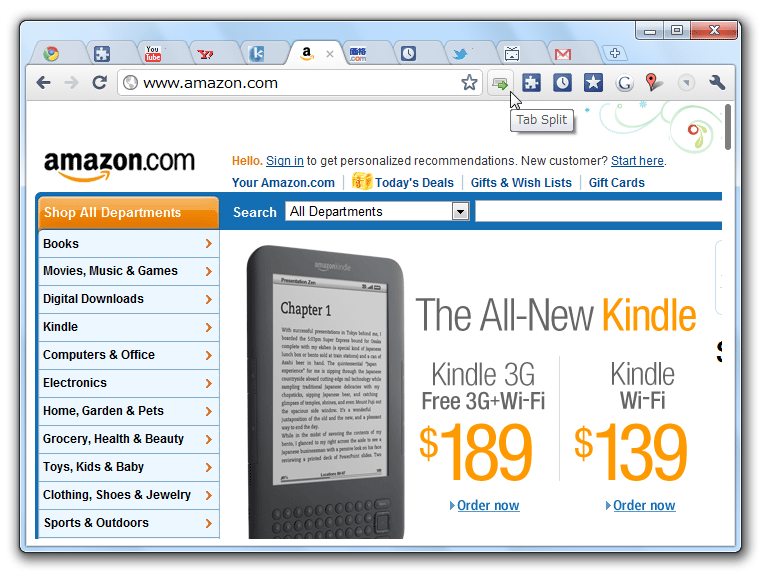Open the All Departments search dropdown
This screenshot has width=765, height=575.
click(377, 211)
